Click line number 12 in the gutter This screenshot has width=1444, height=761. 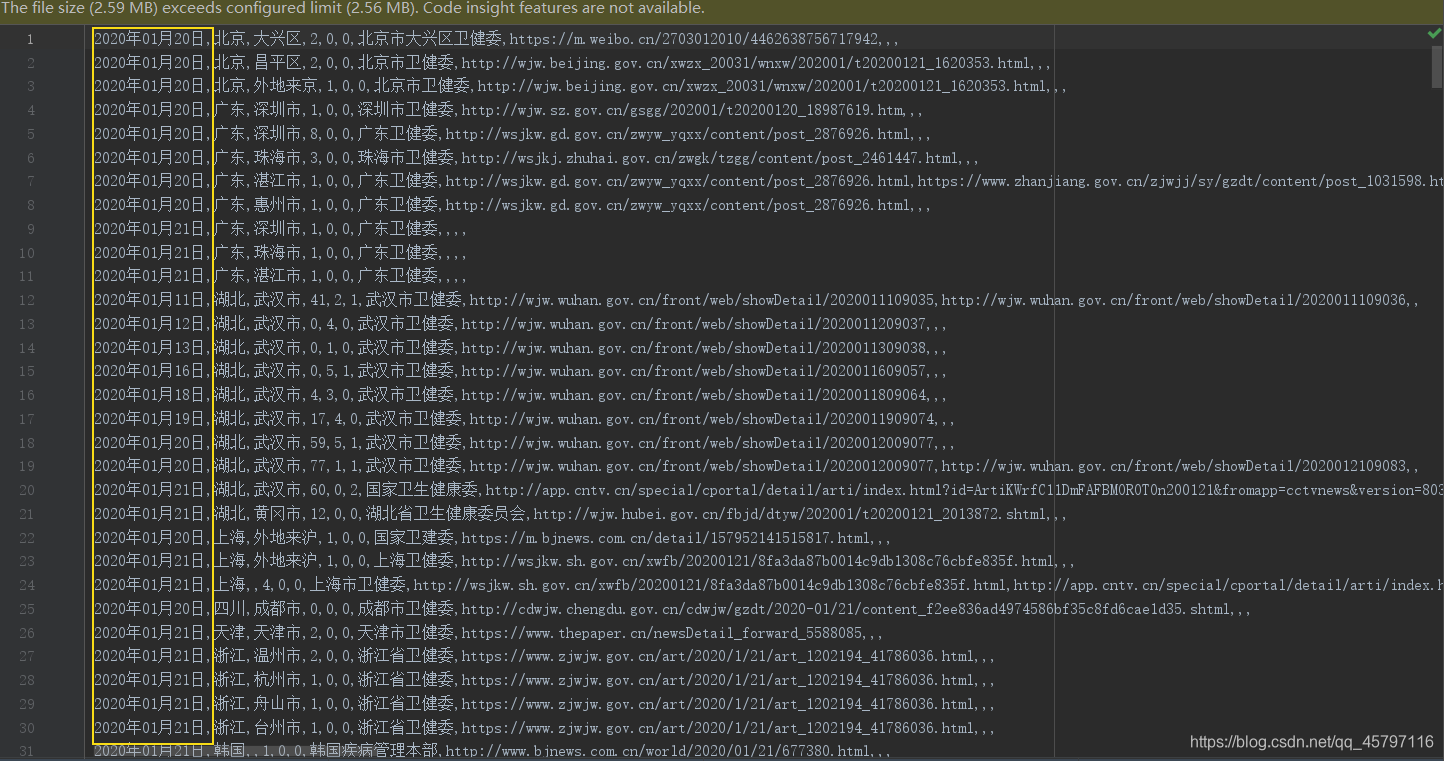point(26,300)
